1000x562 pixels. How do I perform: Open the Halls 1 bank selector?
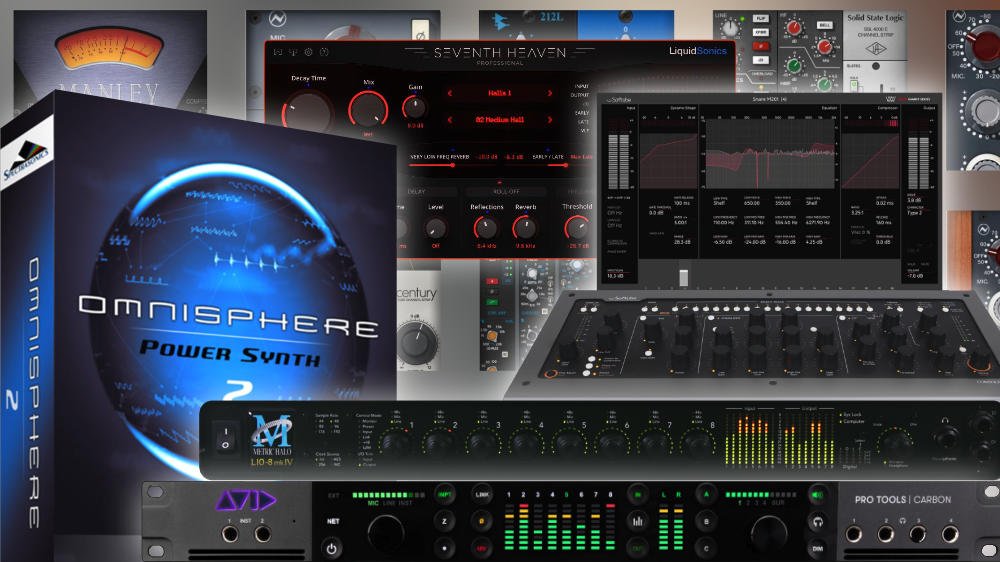[499, 93]
